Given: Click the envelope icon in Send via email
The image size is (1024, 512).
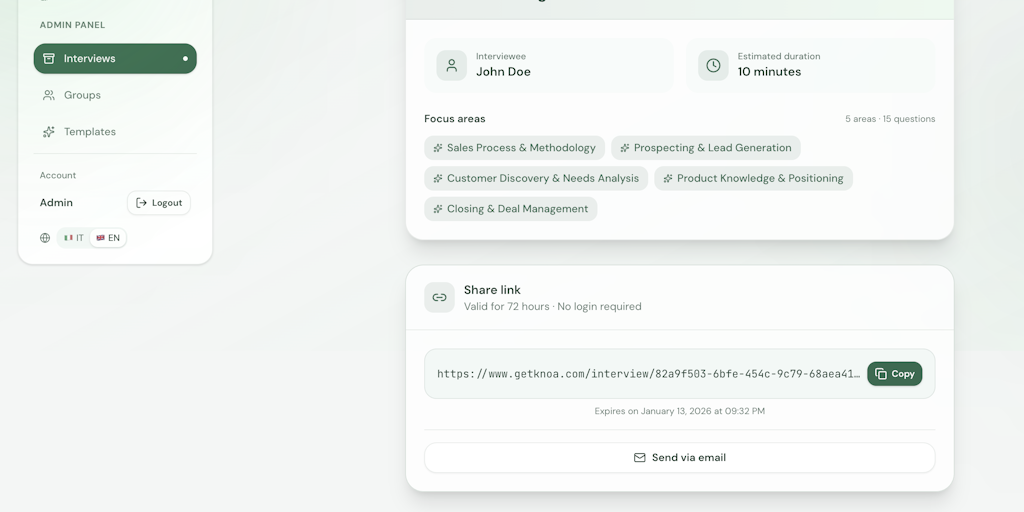Looking at the screenshot, I should 640,458.
